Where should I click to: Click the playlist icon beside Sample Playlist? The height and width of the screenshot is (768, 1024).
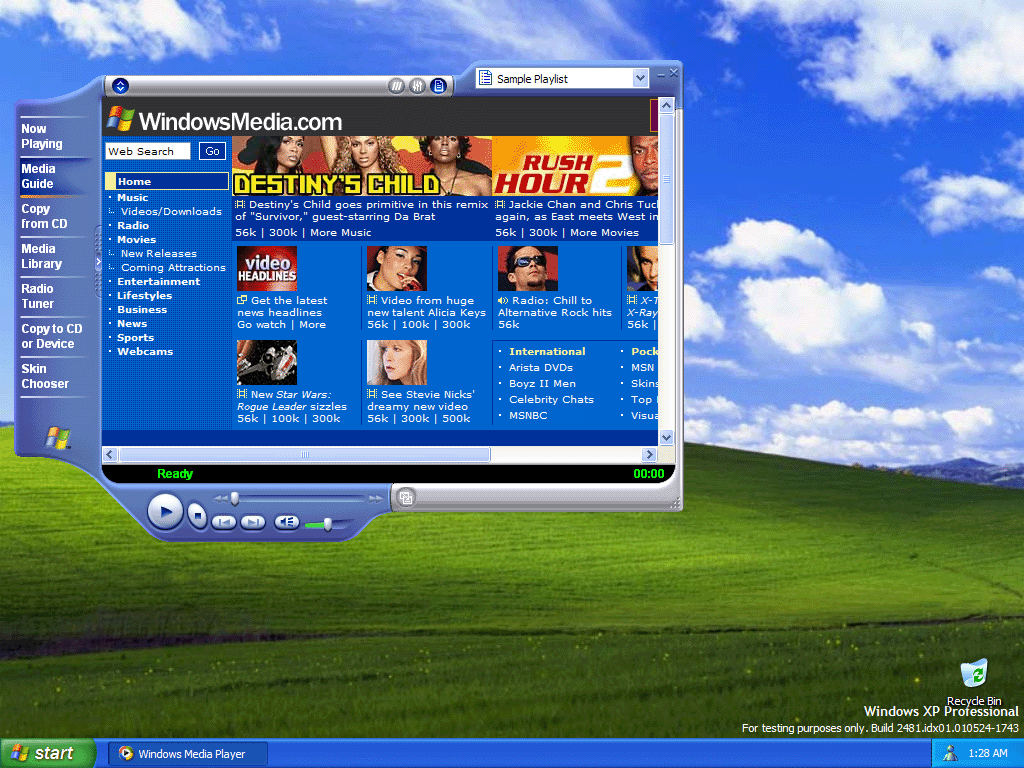point(485,78)
